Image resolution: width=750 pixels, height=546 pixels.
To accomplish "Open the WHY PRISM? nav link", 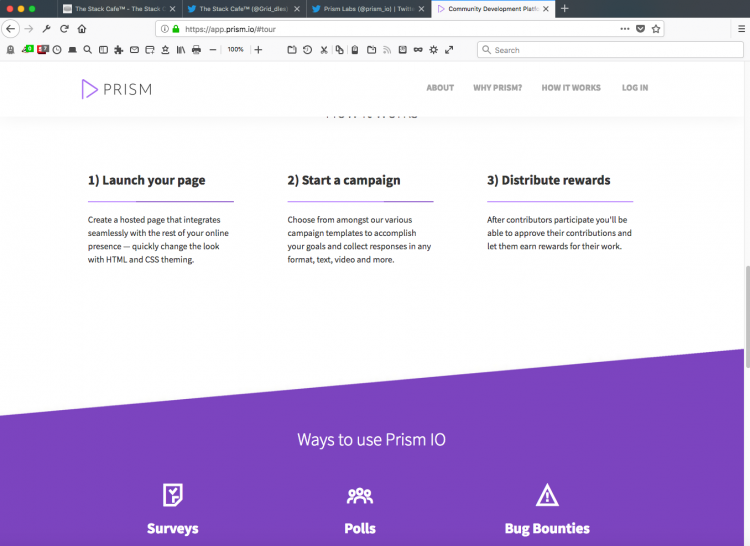I will pyautogui.click(x=497, y=88).
